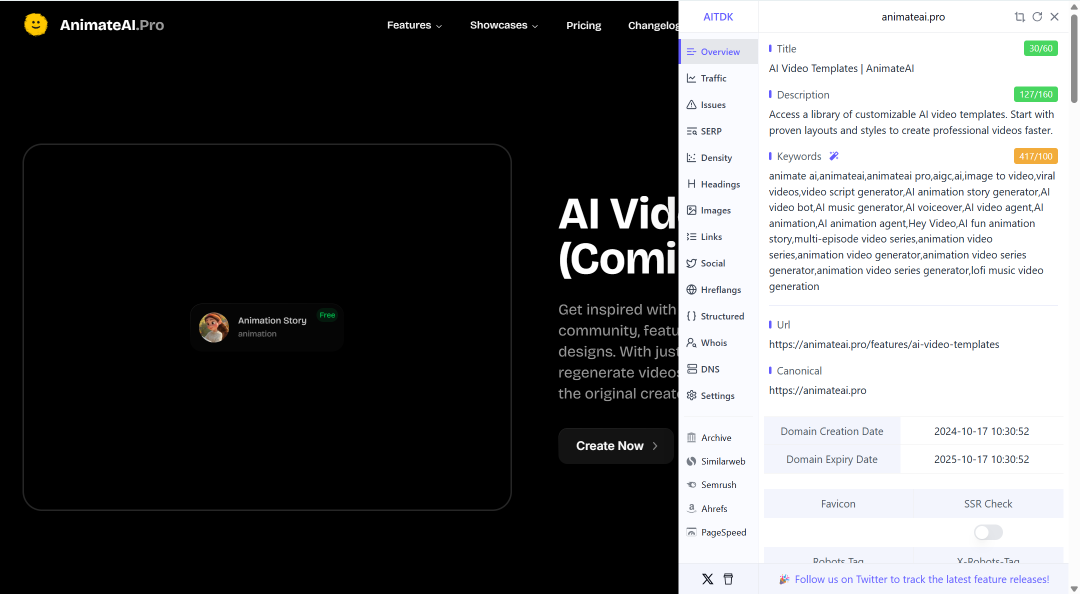1080x594 pixels.
Task: Open the Issues sidebar tab
Action: coord(718,105)
